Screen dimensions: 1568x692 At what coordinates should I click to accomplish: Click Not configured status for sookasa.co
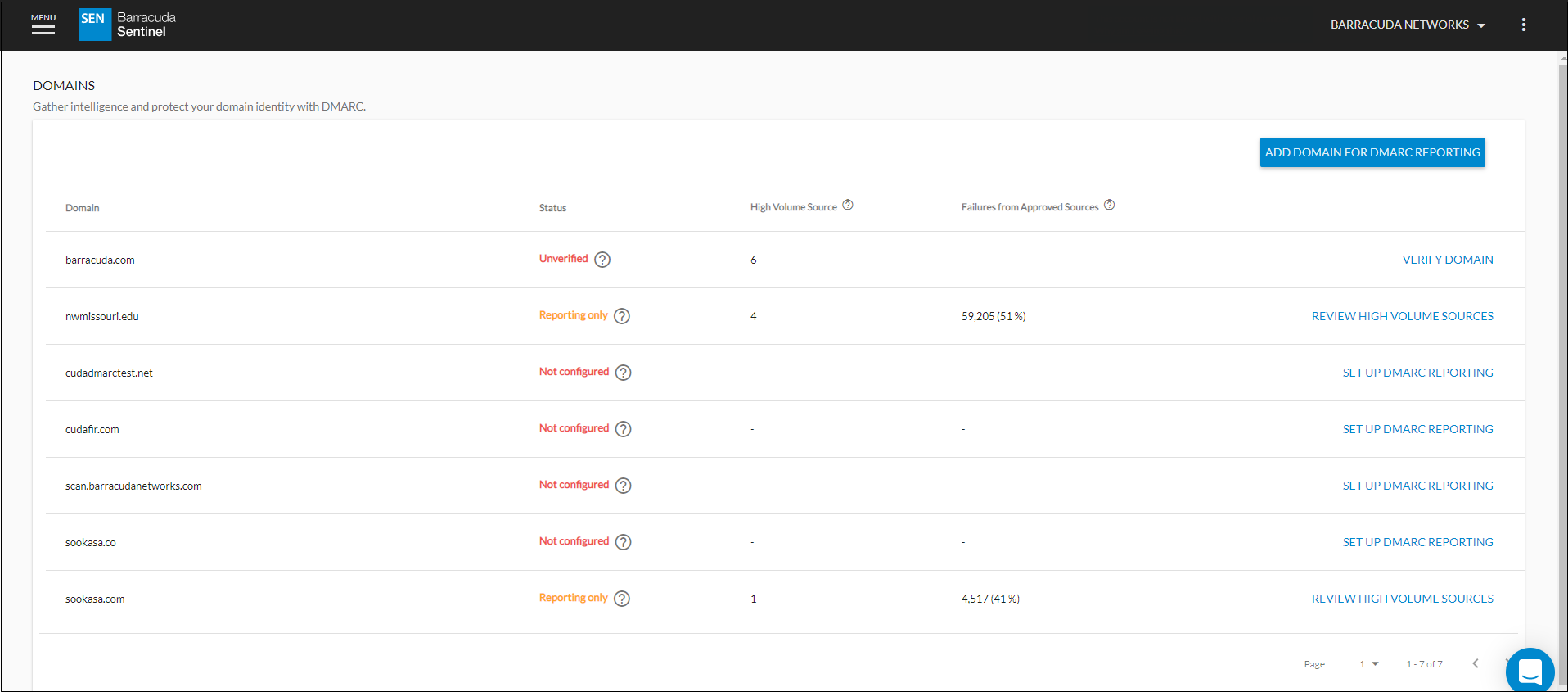(x=574, y=541)
